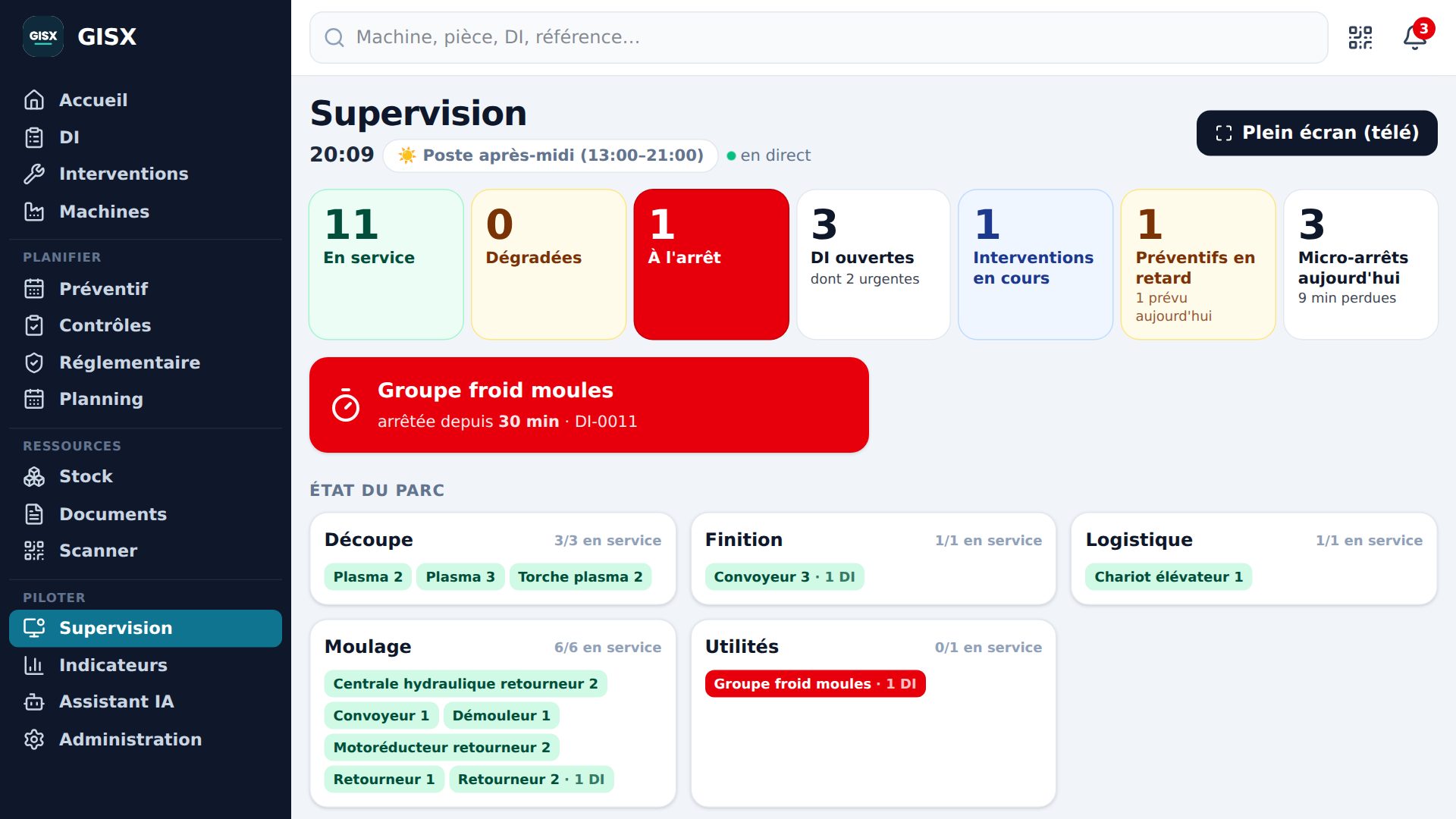Click the timer icon in red alert banner

point(346,405)
